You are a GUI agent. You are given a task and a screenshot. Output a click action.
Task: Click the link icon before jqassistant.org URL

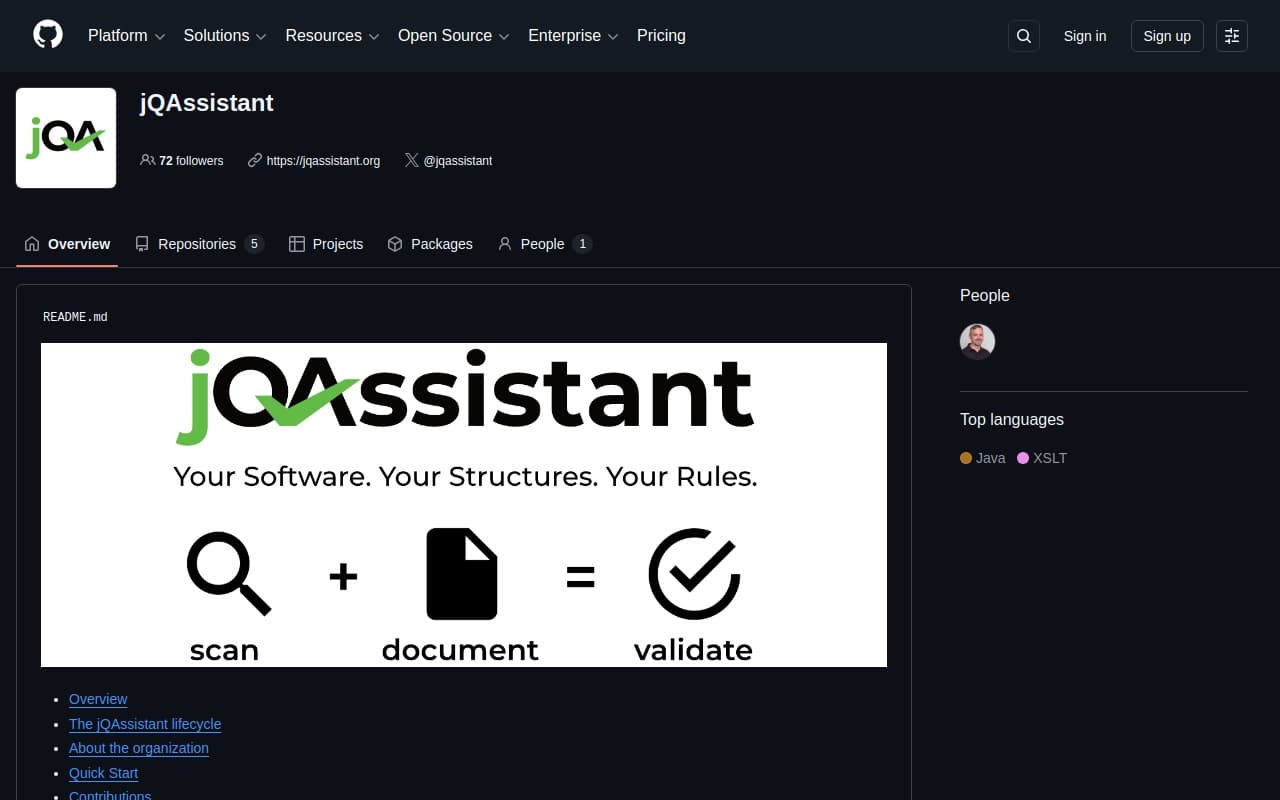254,160
